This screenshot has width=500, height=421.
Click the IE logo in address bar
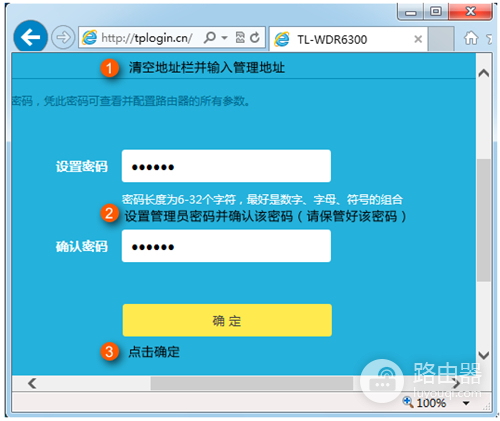coord(89,37)
